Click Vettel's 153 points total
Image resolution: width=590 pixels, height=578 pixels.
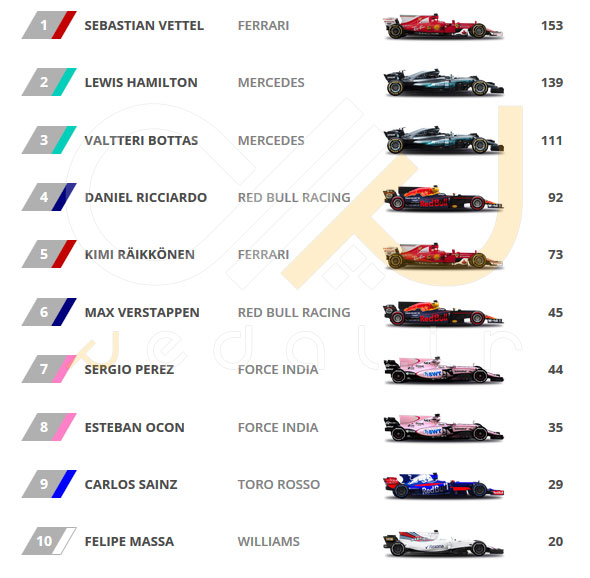(552, 26)
